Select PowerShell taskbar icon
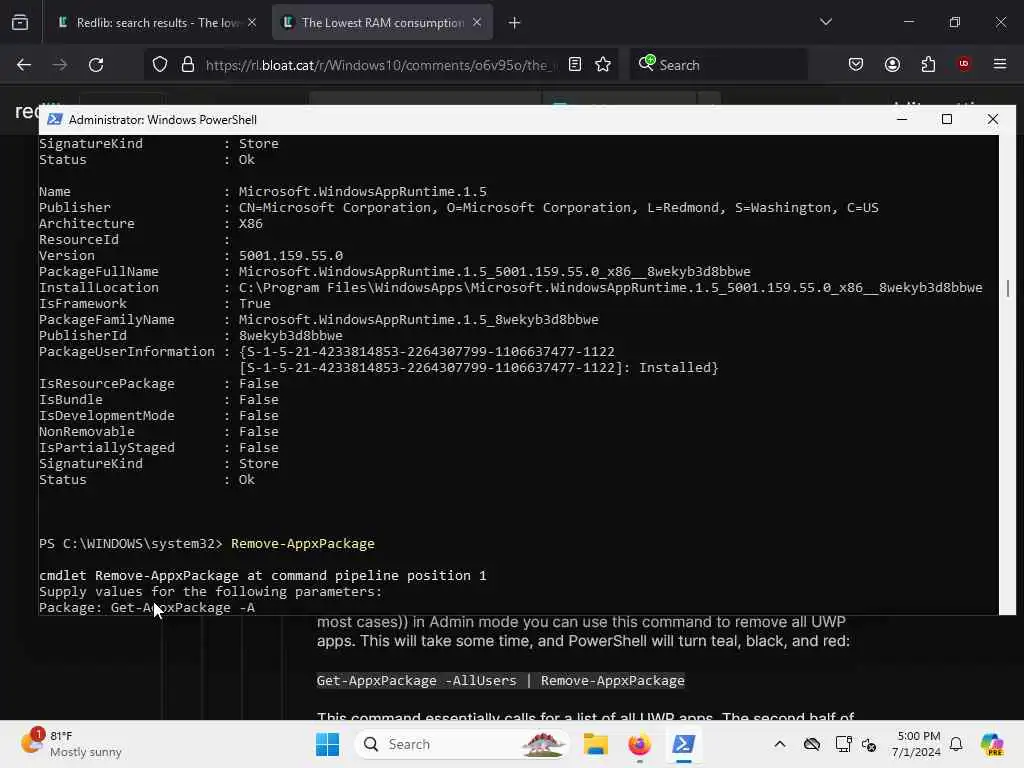This screenshot has height=768, width=1024. [684, 744]
